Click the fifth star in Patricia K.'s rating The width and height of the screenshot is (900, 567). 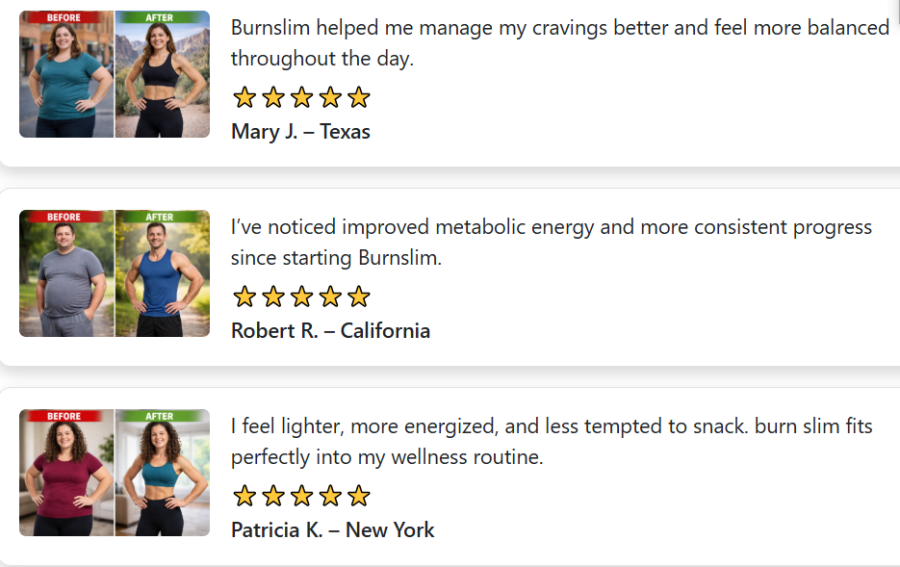point(359,496)
